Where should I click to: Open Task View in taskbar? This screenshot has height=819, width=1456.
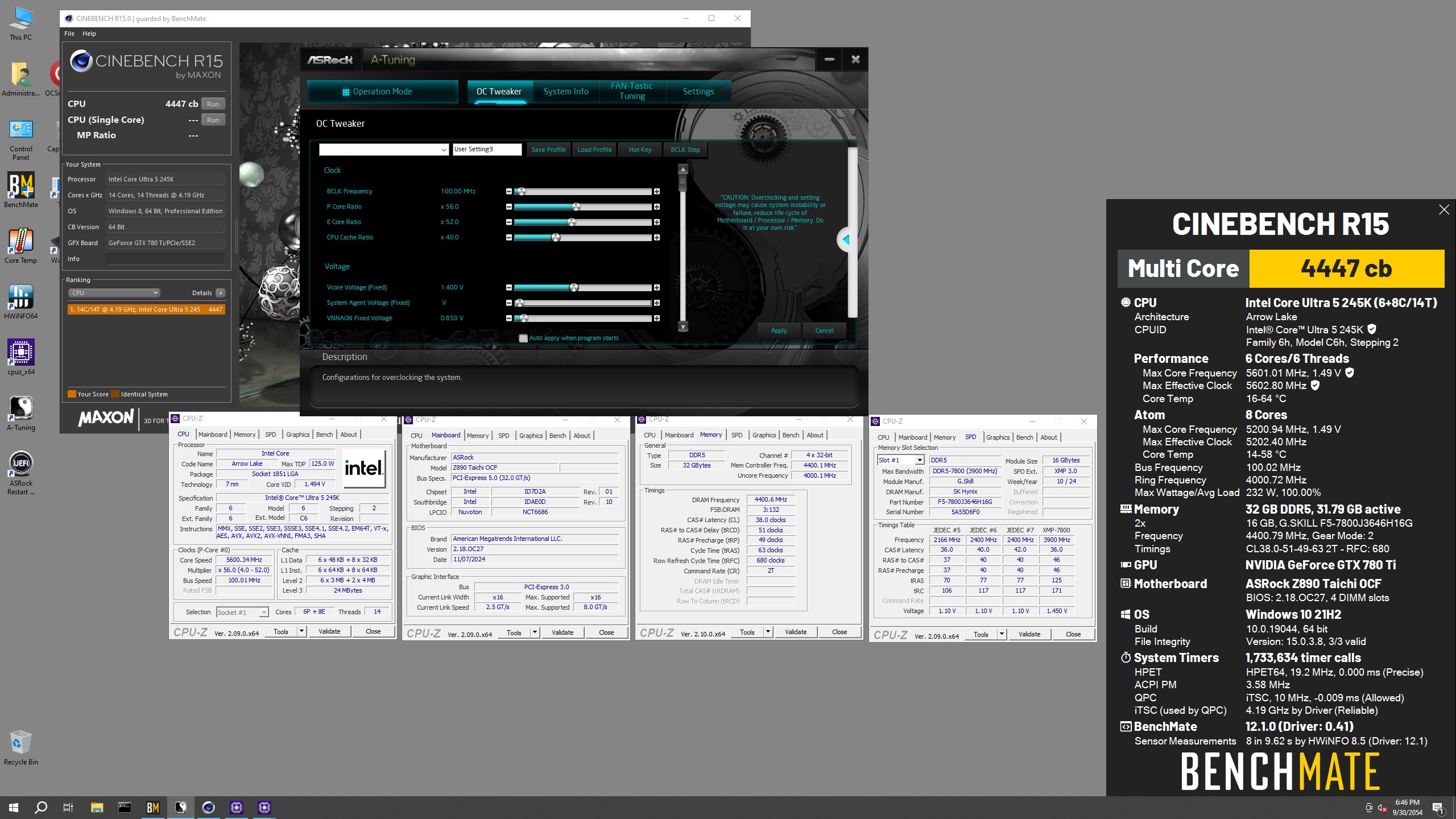(68, 808)
